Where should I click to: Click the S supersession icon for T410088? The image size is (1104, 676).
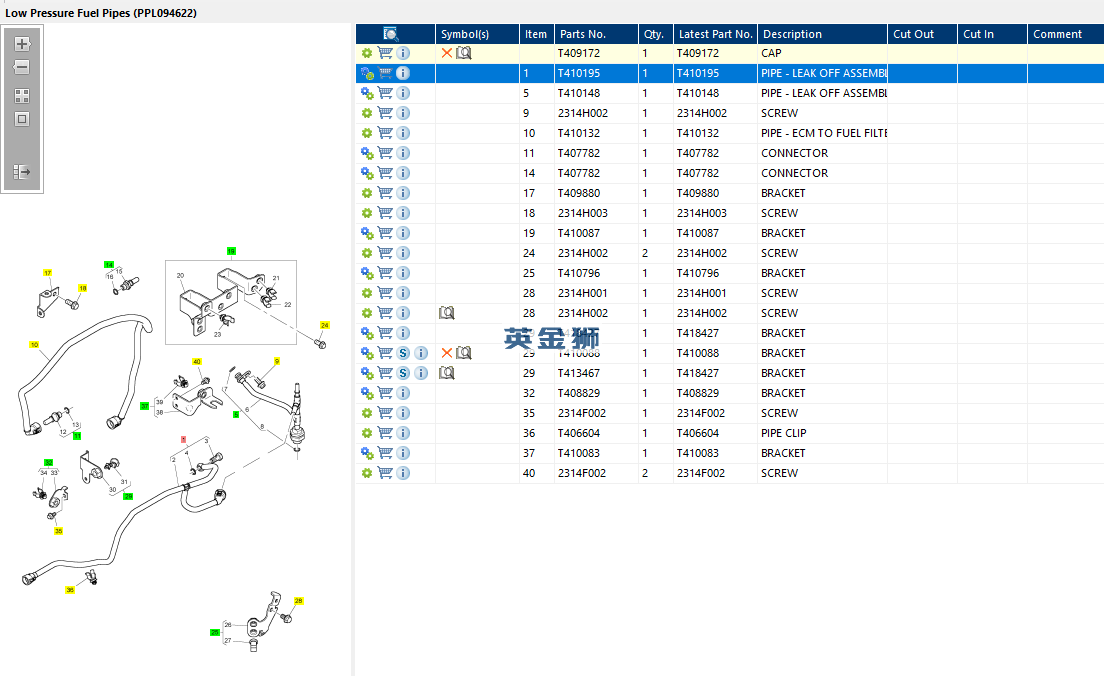[x=403, y=353]
